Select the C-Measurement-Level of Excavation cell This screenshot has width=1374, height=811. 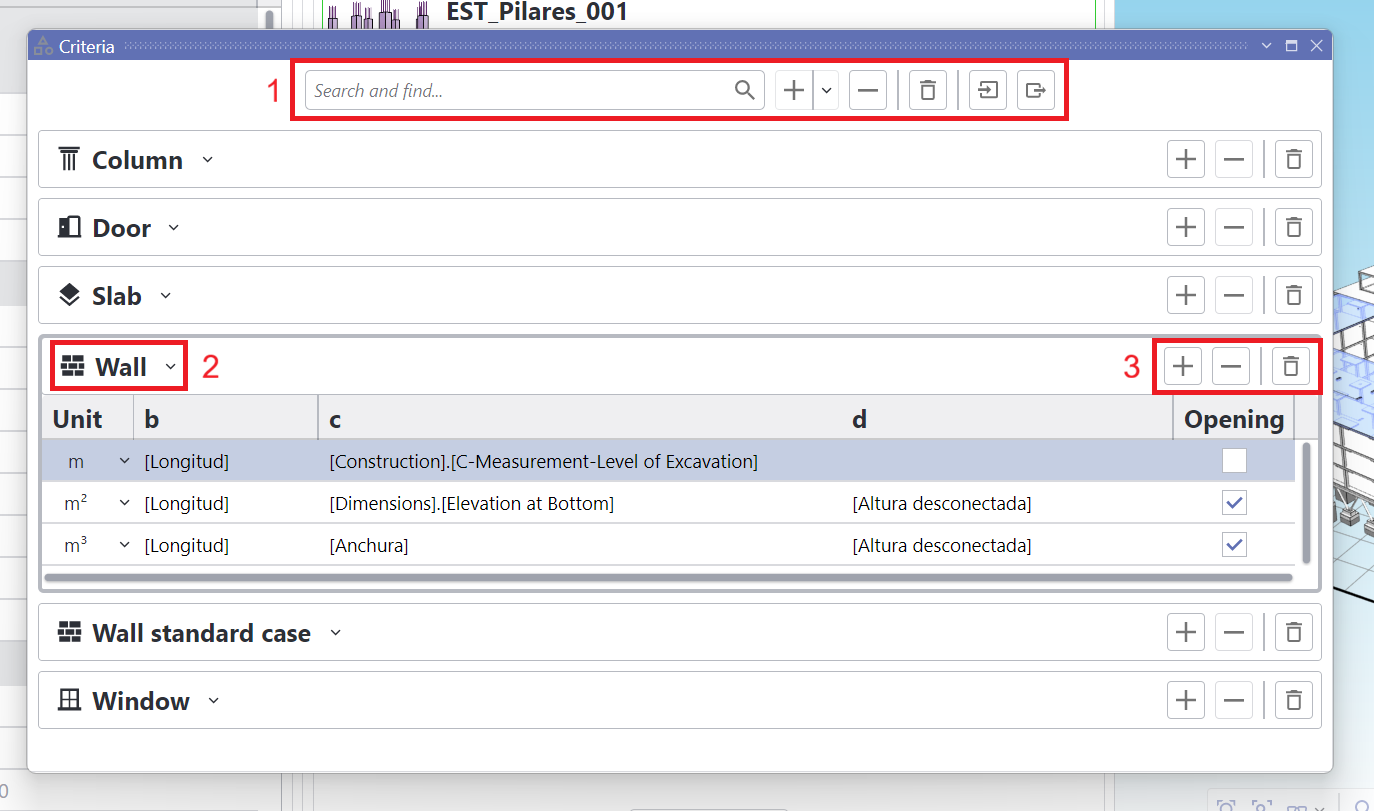[x=544, y=462]
